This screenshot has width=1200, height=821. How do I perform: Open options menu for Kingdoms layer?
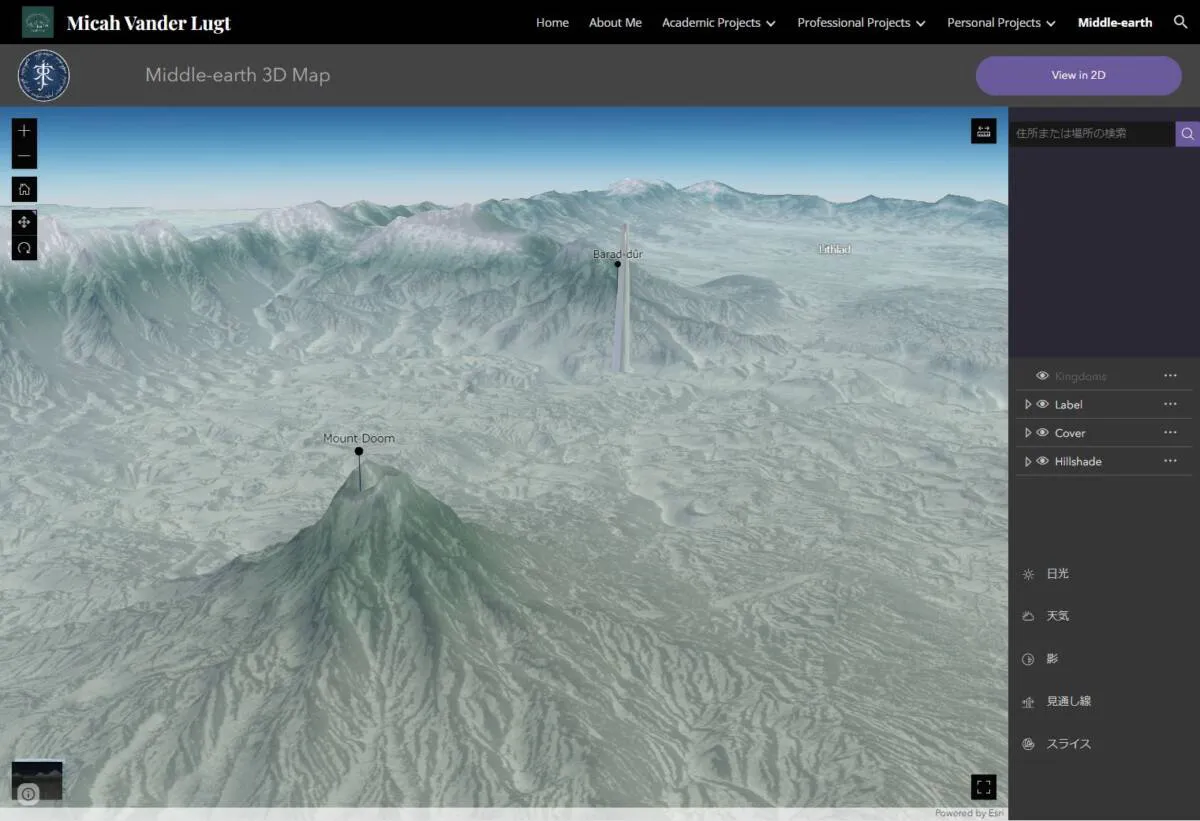(x=1170, y=376)
